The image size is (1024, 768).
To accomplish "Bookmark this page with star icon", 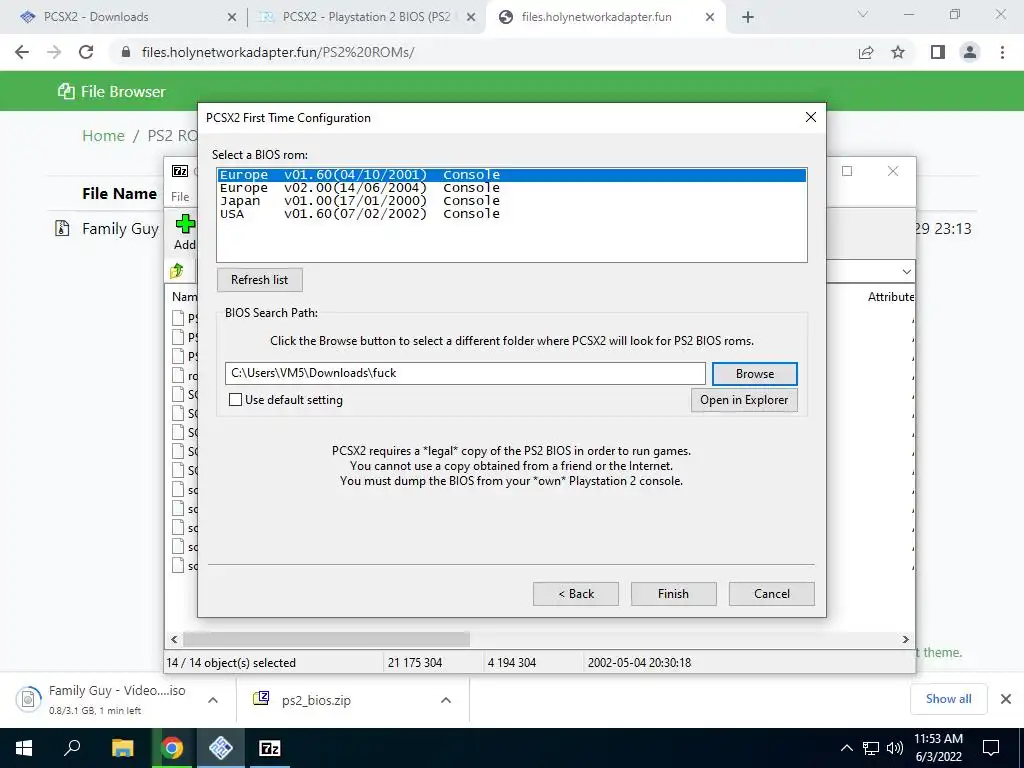I will click(898, 52).
